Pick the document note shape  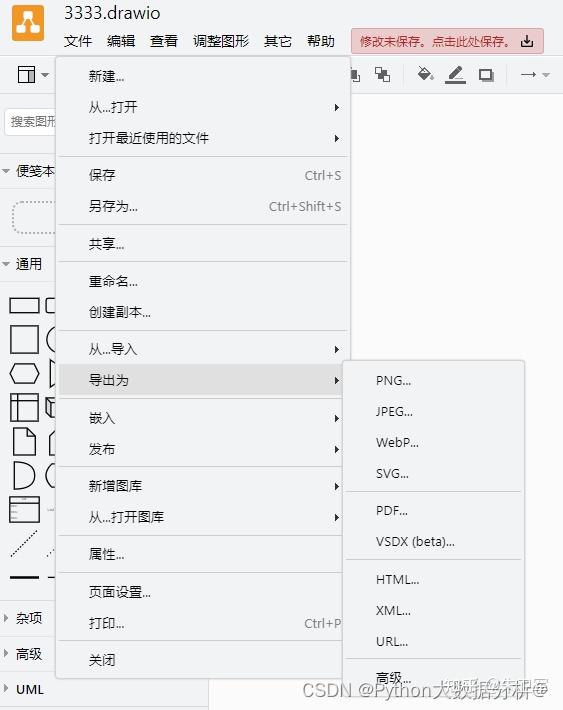coord(24,441)
